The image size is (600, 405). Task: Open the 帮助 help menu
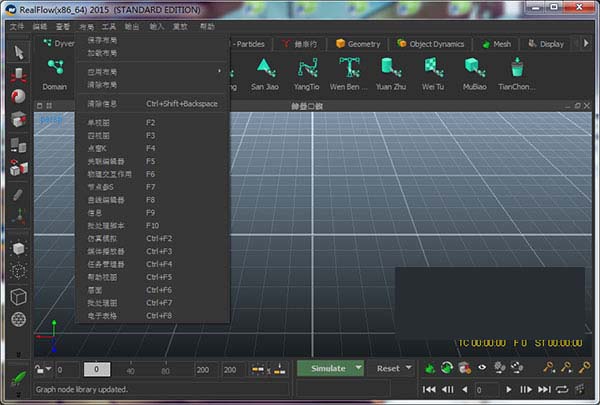point(207,26)
